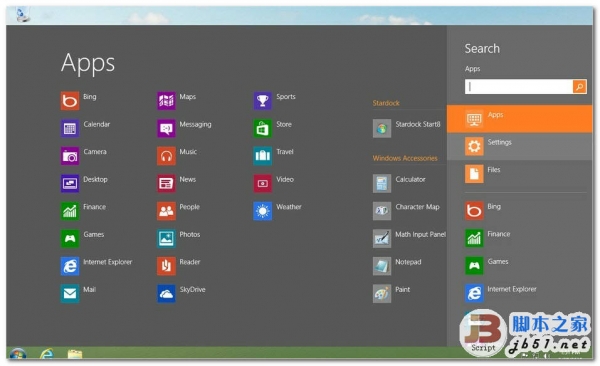The height and width of the screenshot is (366, 600).
Task: Select Files search category
Action: point(520,174)
